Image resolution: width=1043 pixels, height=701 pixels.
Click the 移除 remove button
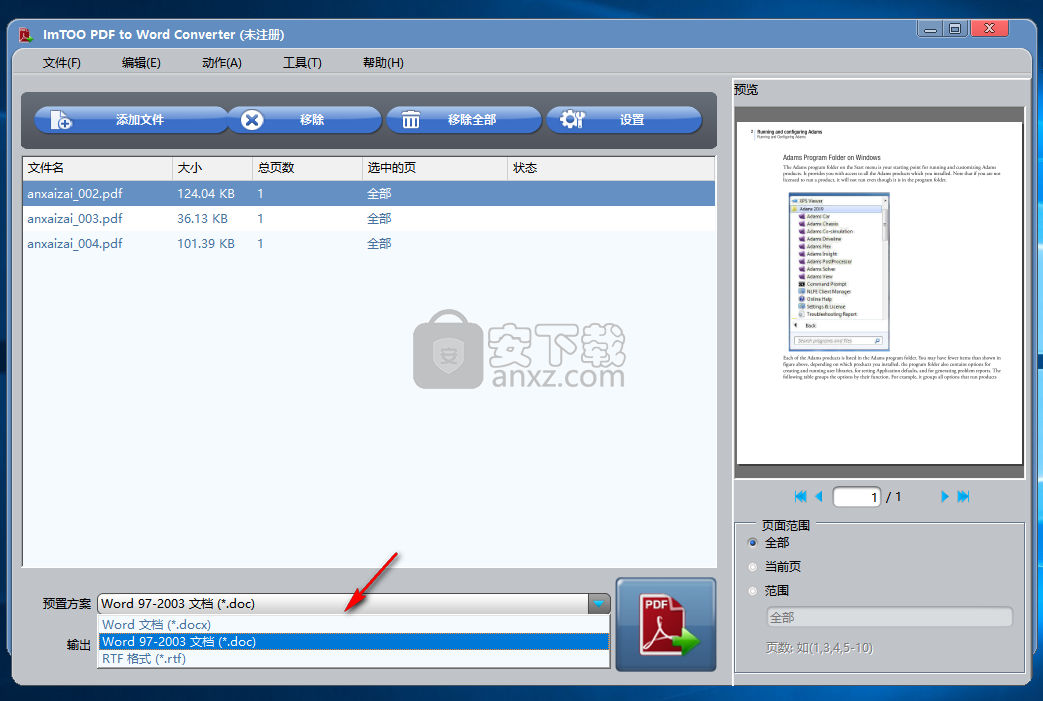click(305, 120)
